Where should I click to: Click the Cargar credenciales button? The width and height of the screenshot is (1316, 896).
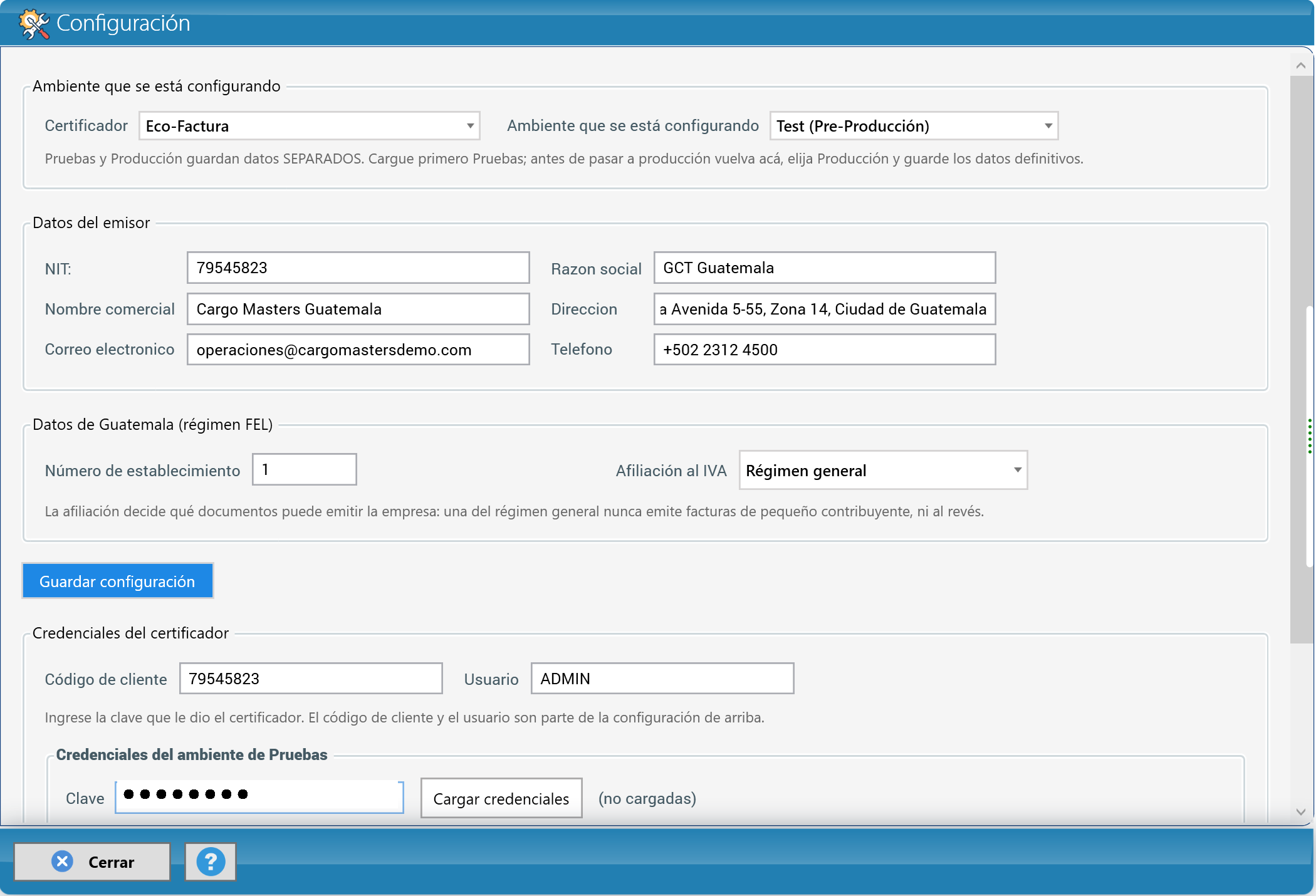pos(501,798)
